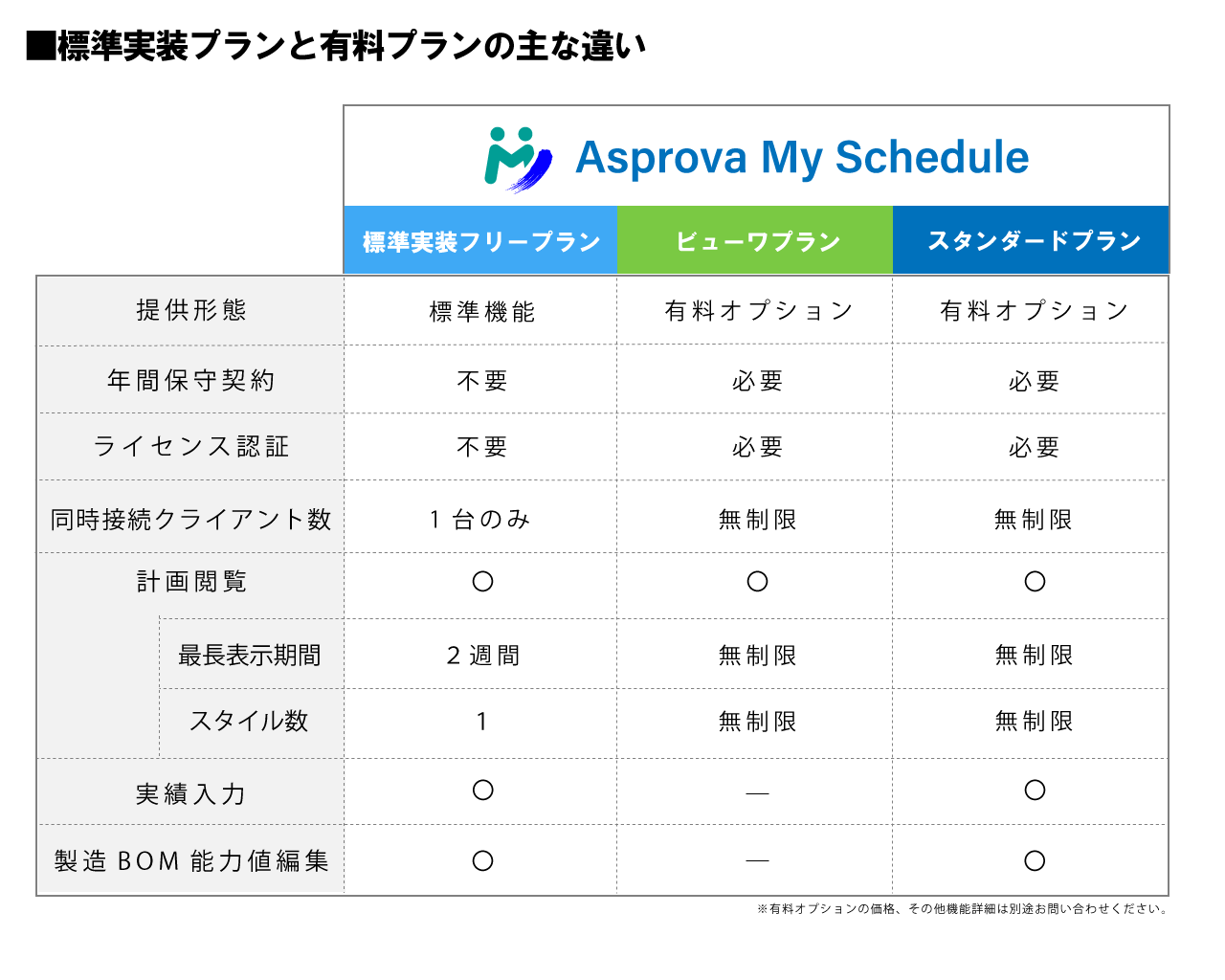The image size is (1225, 980).
Task: Click the 有料オプション footnote below the table
Action: click(962, 909)
